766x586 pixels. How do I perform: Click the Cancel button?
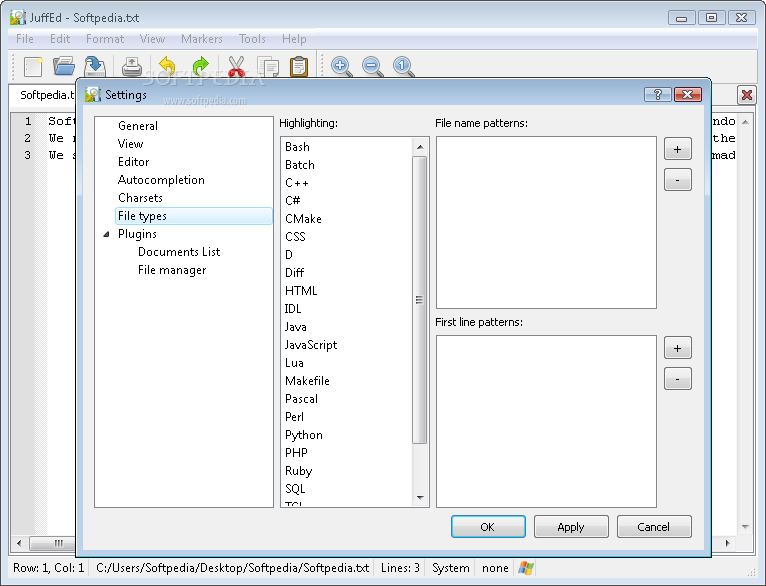click(654, 527)
